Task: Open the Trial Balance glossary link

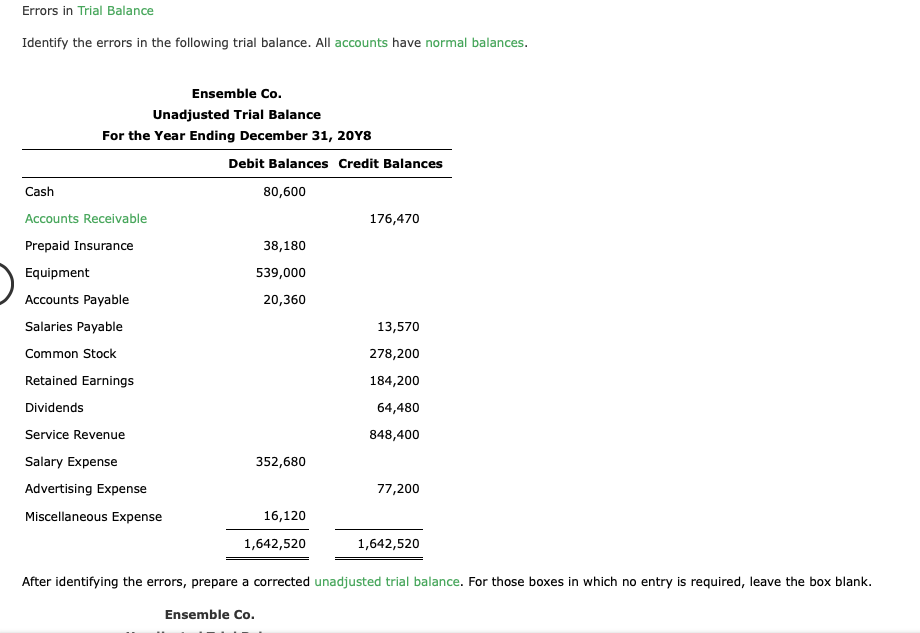Action: 115,10
